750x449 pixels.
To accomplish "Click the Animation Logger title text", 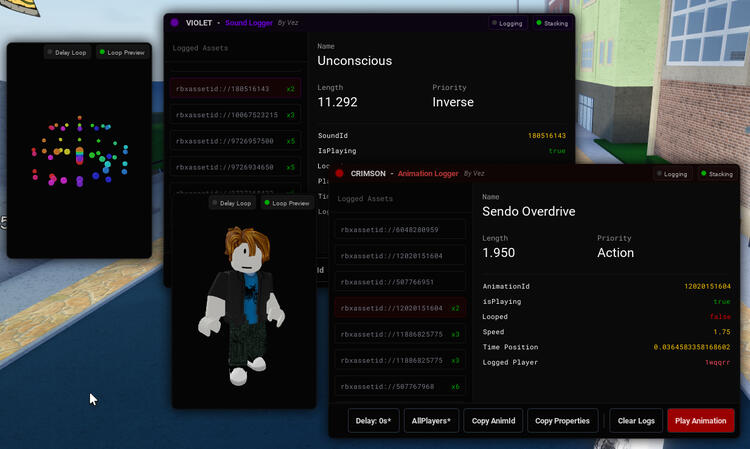I will point(428,173).
